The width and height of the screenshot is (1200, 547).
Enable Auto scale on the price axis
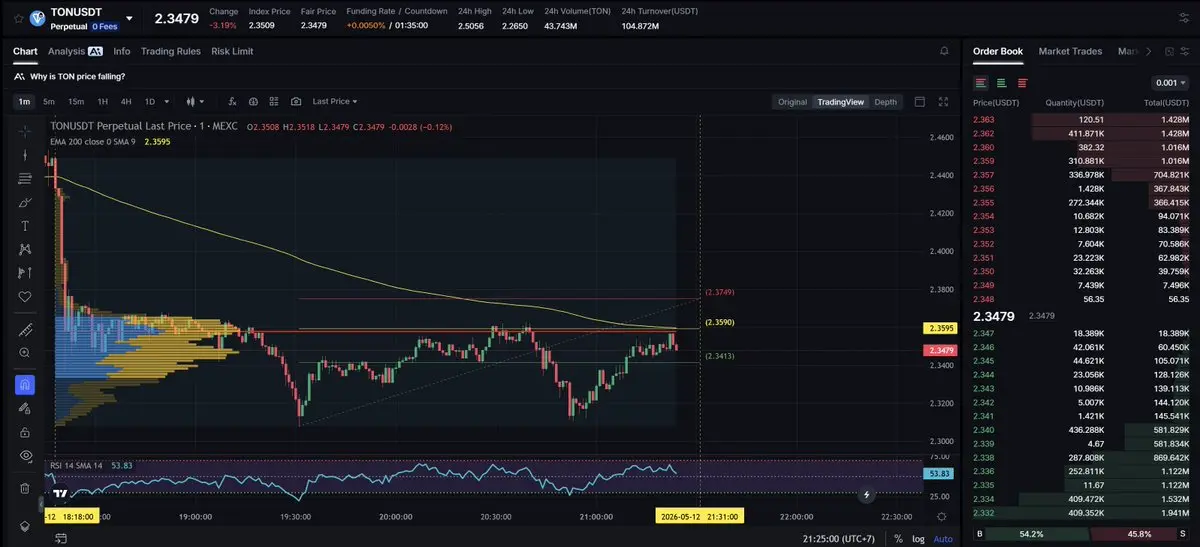point(943,538)
